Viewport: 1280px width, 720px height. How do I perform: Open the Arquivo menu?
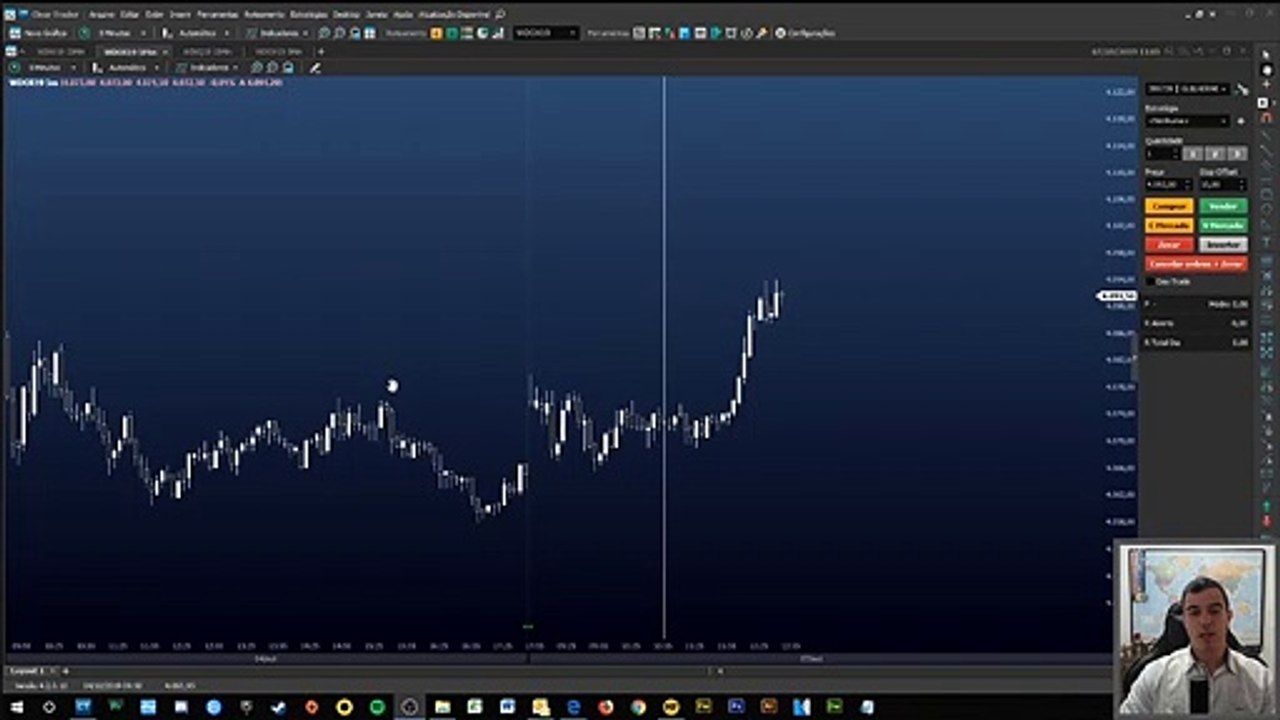101,15
